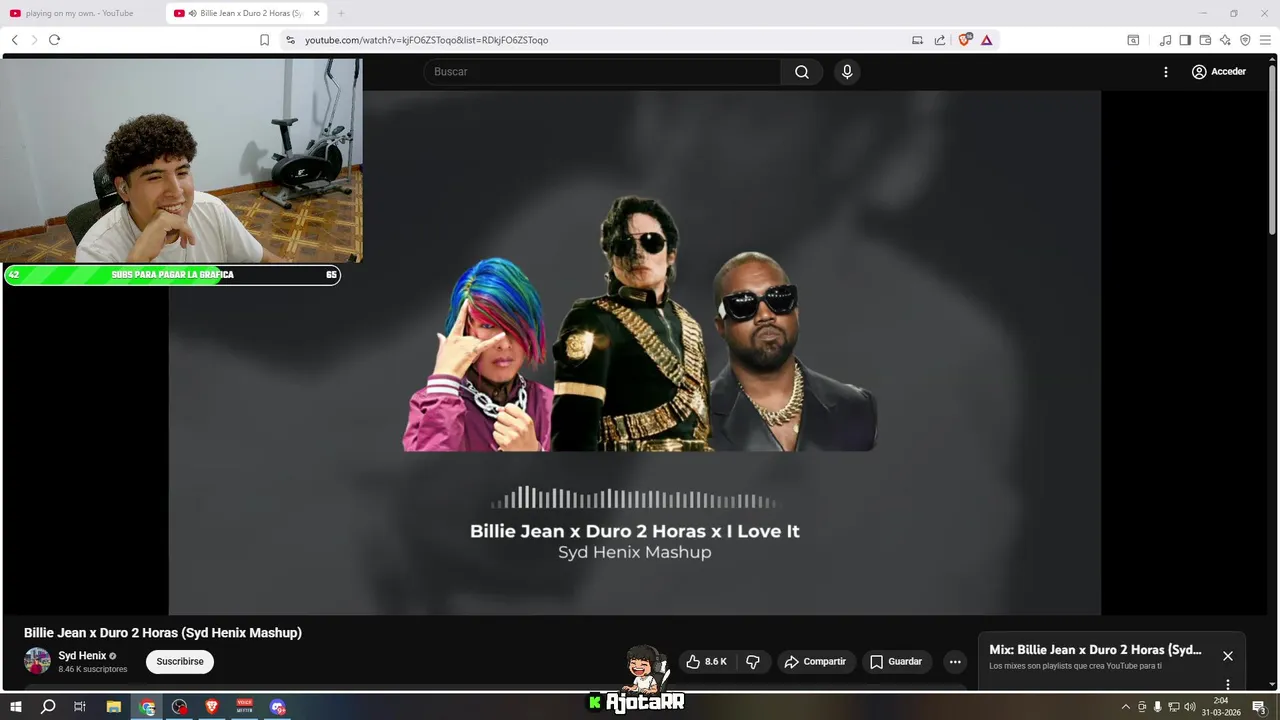
Task: Open OBS Studio taskbar icon
Action: click(x=179, y=707)
